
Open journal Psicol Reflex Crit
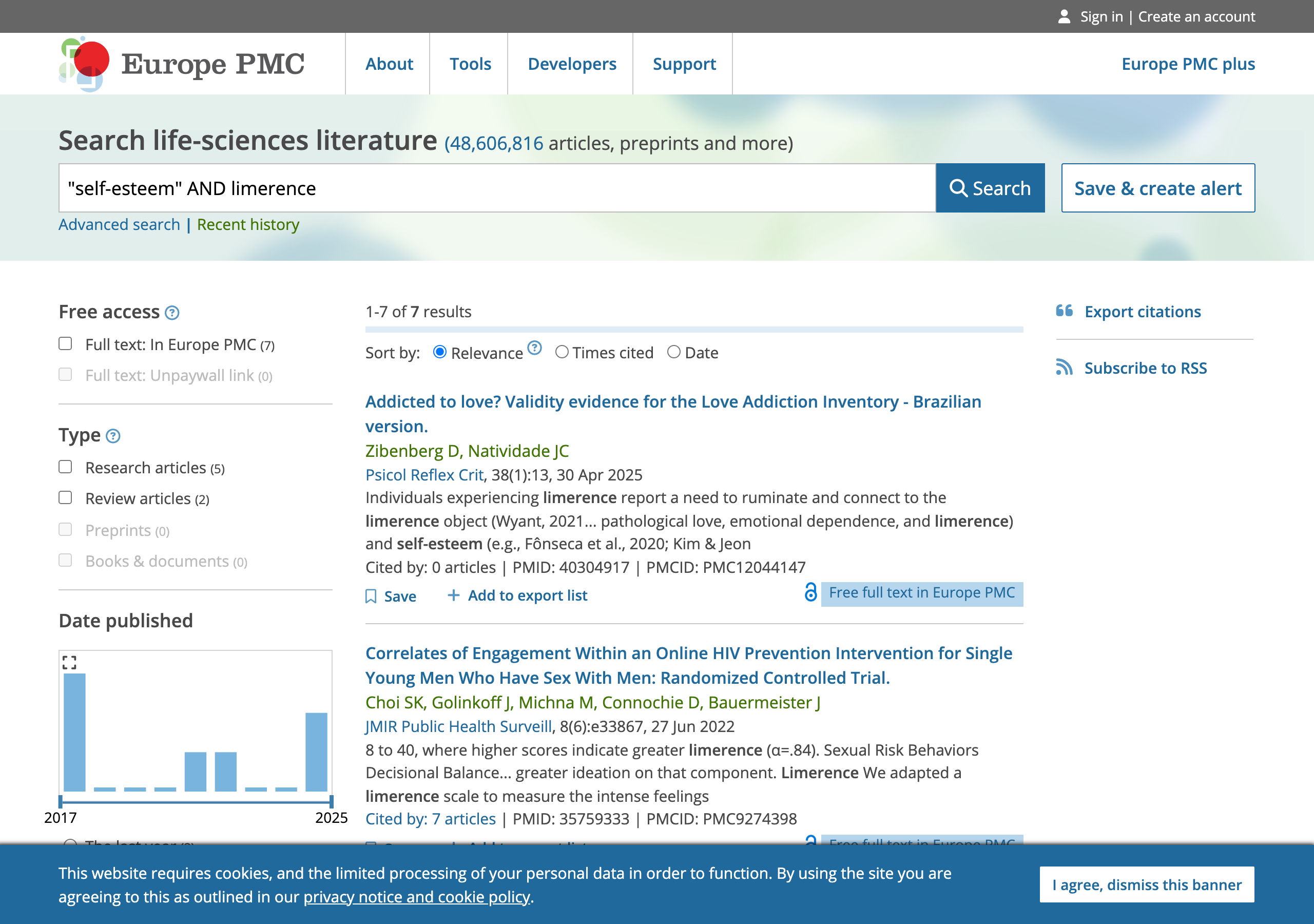click(424, 475)
